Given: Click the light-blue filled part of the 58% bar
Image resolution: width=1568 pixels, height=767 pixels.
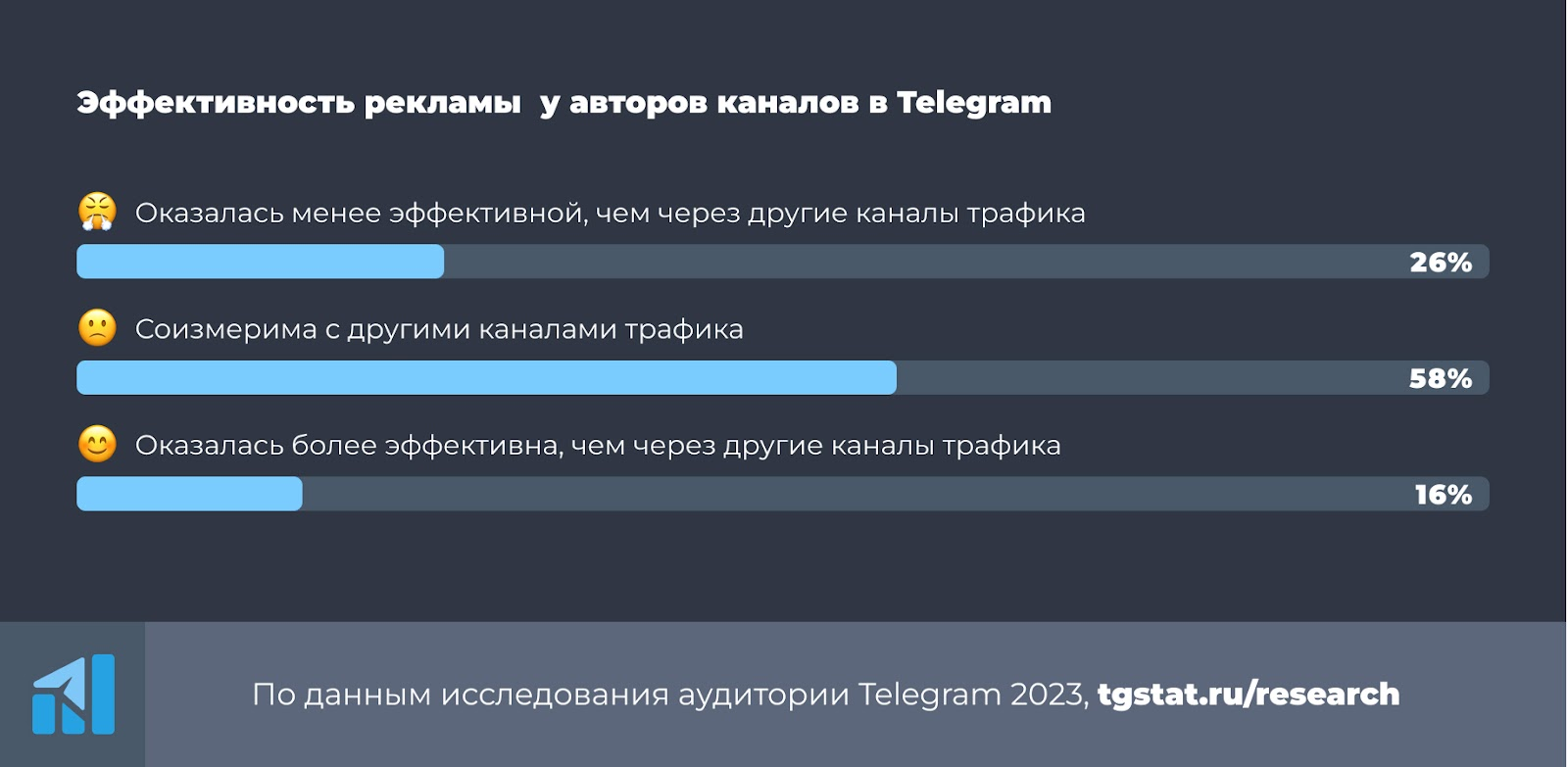Looking at the screenshot, I should pyautogui.click(x=486, y=378).
